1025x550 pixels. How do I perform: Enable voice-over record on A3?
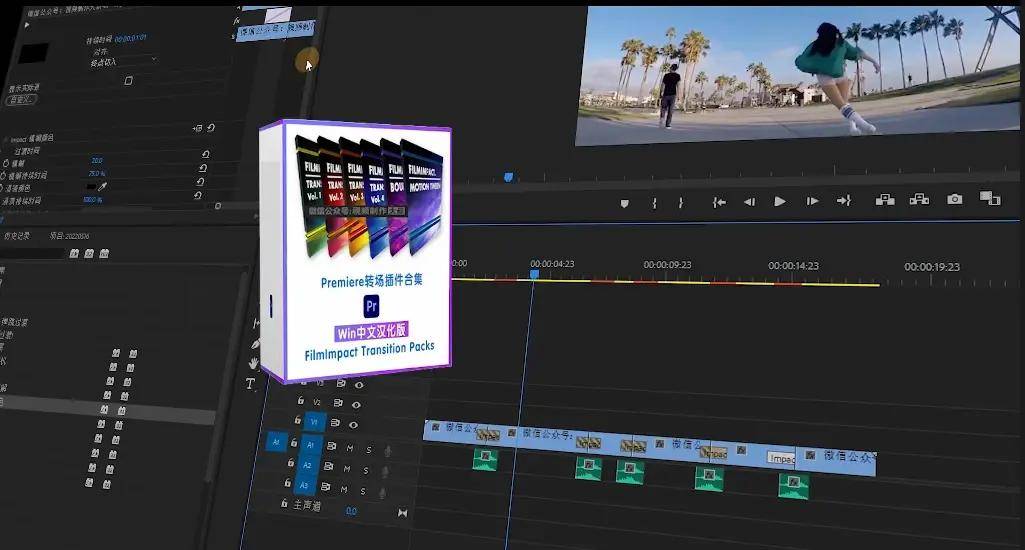[382, 493]
